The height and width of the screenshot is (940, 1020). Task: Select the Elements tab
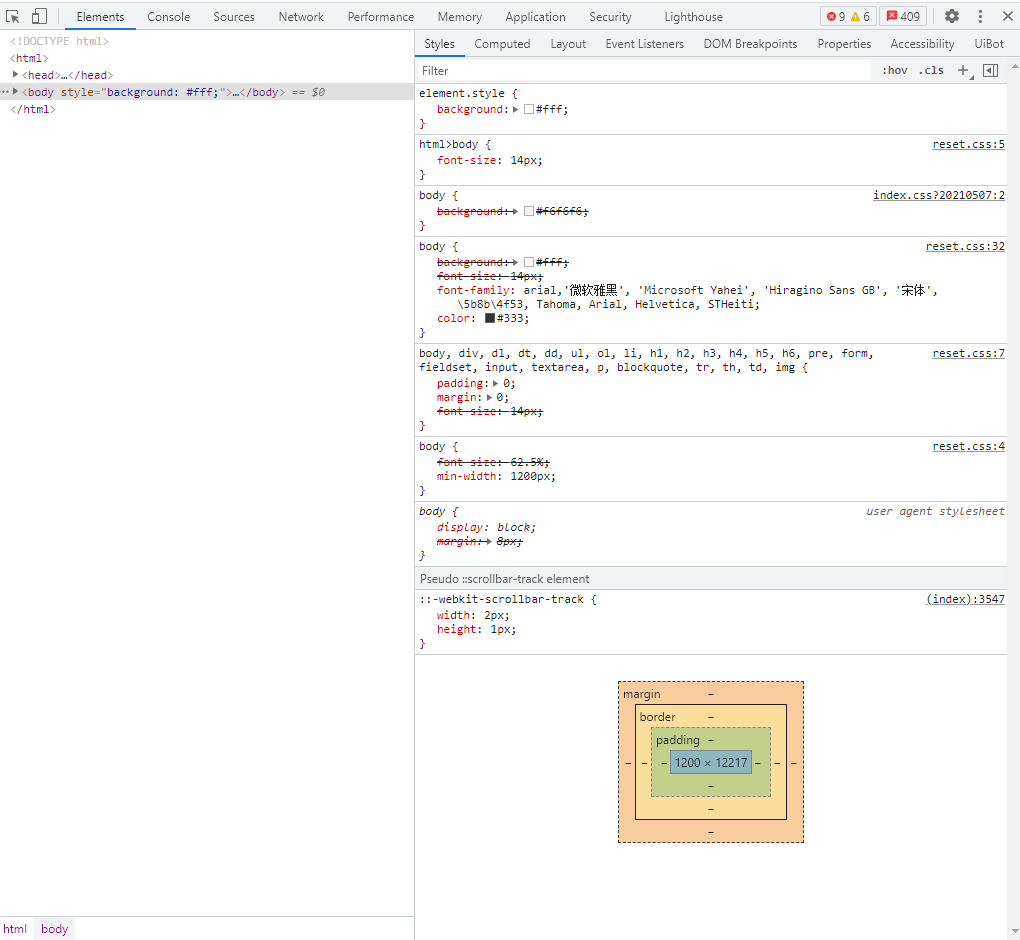pyautogui.click(x=100, y=17)
